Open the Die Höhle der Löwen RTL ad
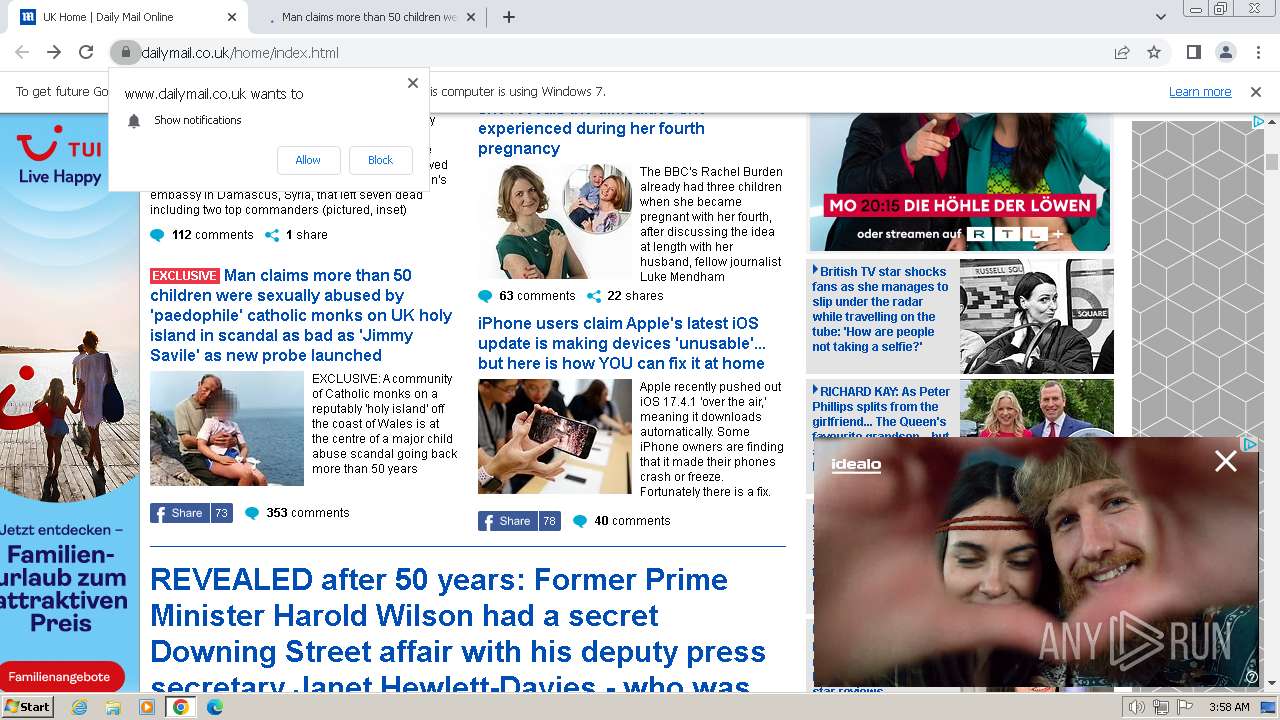The width and height of the screenshot is (1280, 720). [960, 182]
